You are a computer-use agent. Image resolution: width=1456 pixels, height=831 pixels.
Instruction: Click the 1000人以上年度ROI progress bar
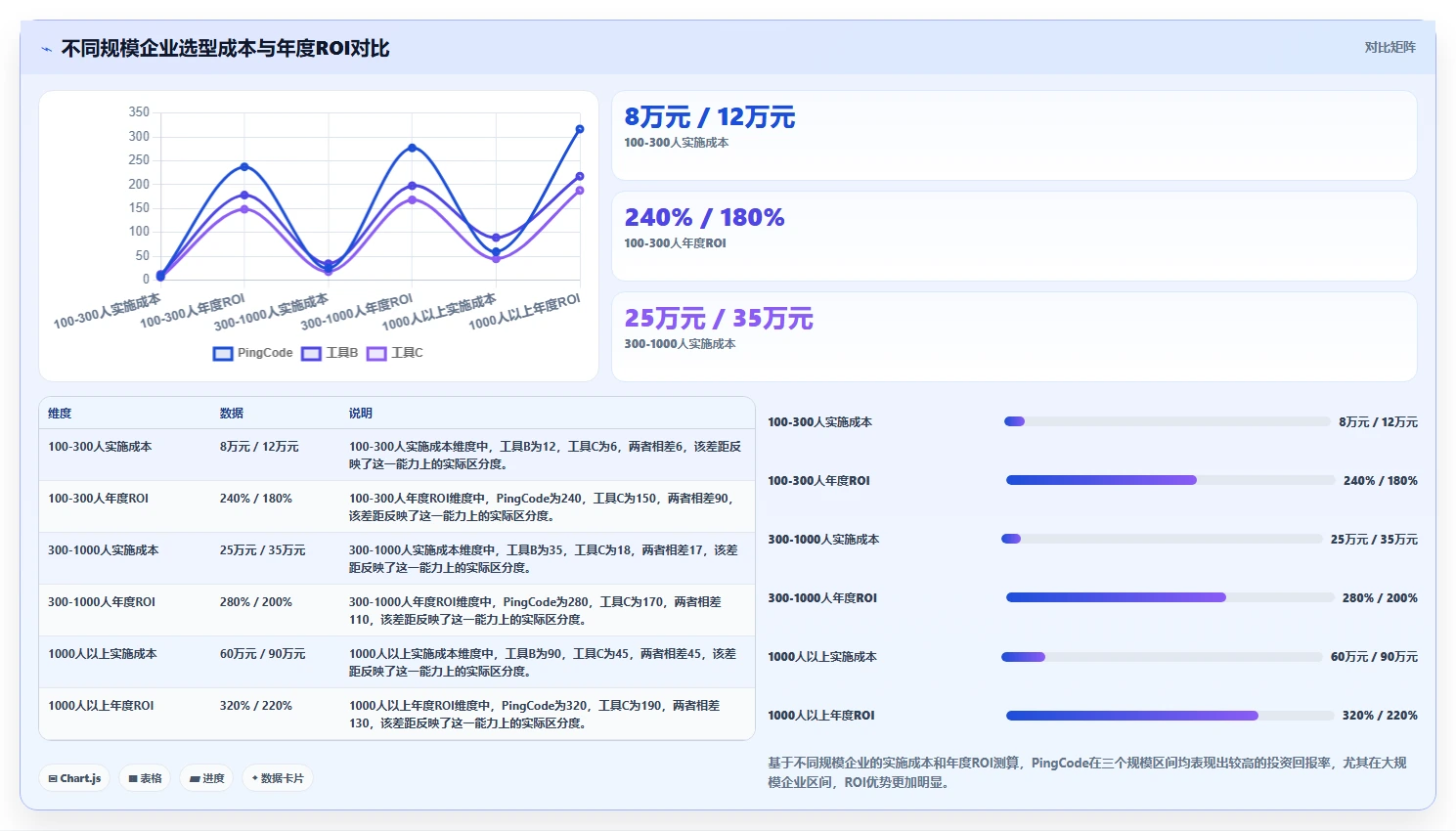[1170, 715]
